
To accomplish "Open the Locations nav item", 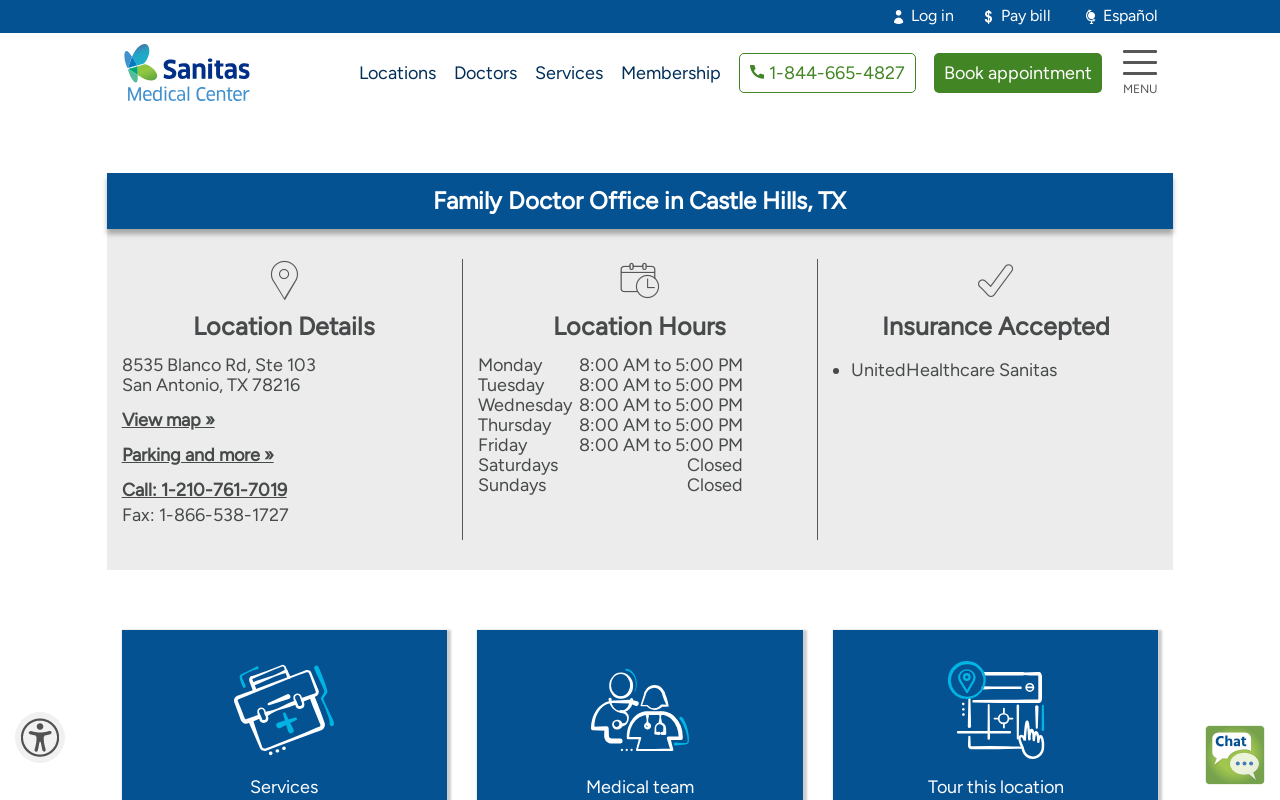I will 397,73.
